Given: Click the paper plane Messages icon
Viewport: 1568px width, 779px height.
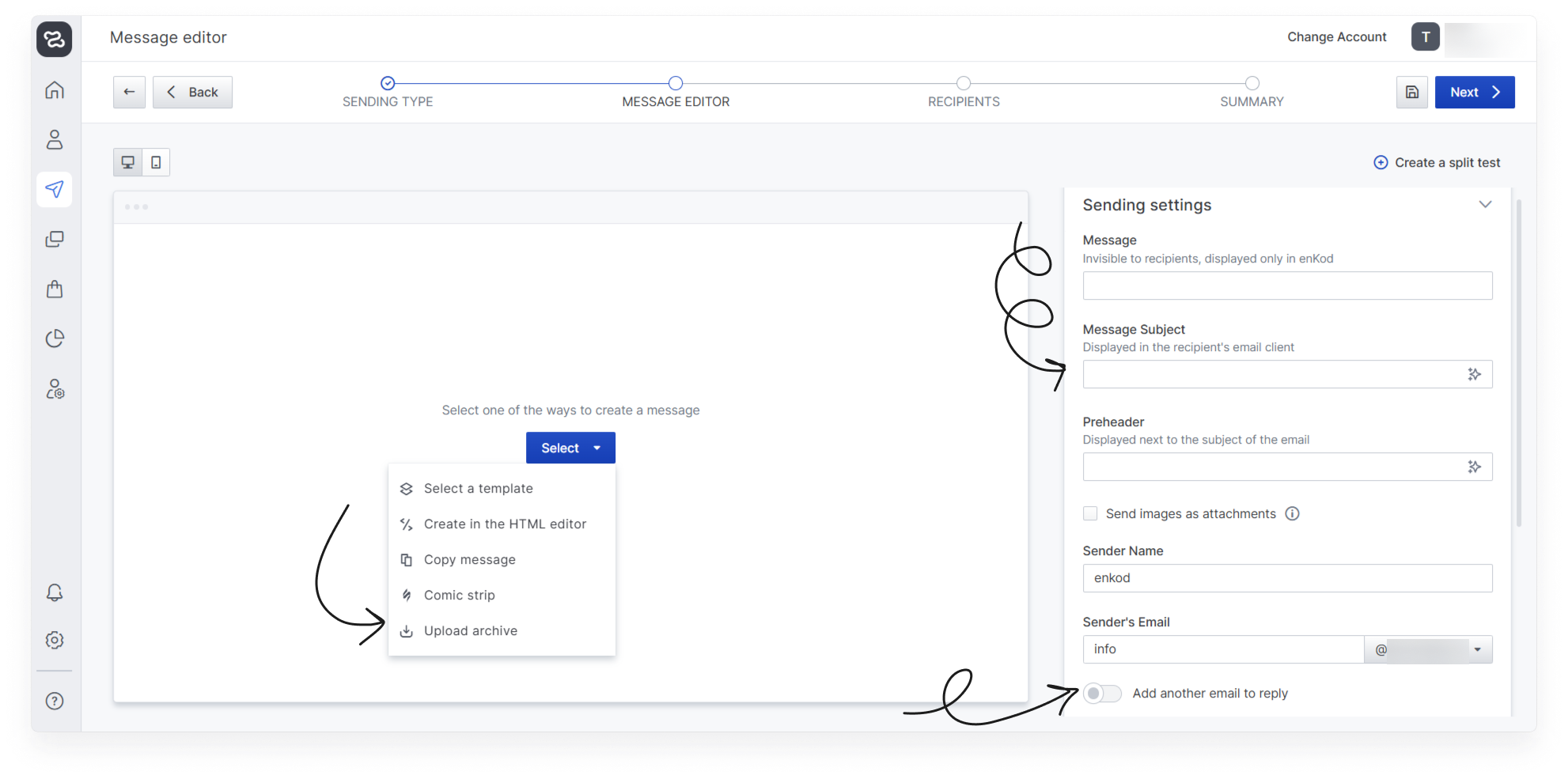Looking at the screenshot, I should 55,189.
